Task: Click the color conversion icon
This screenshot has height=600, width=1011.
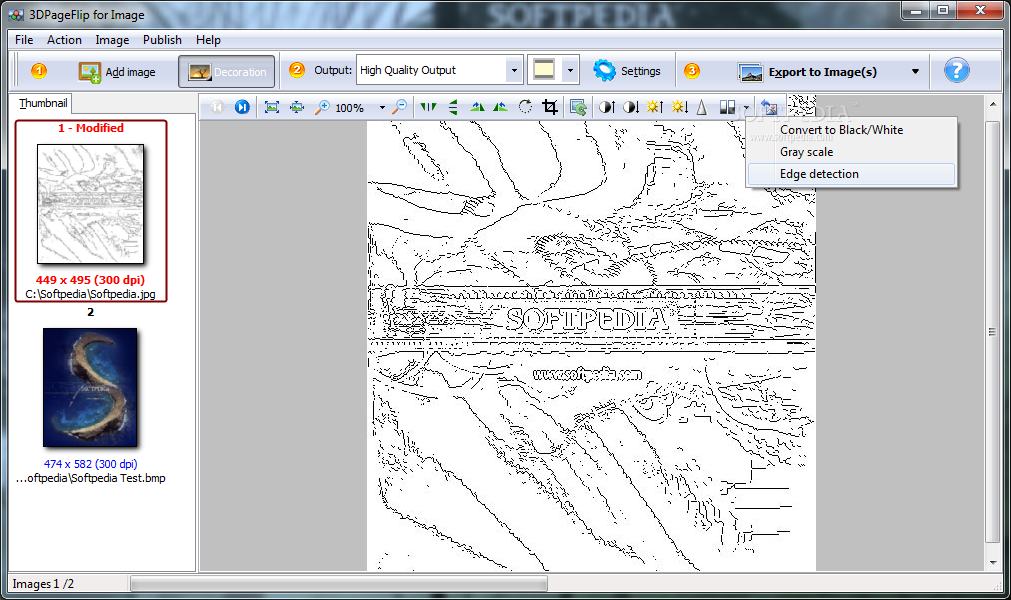Action: click(x=727, y=107)
